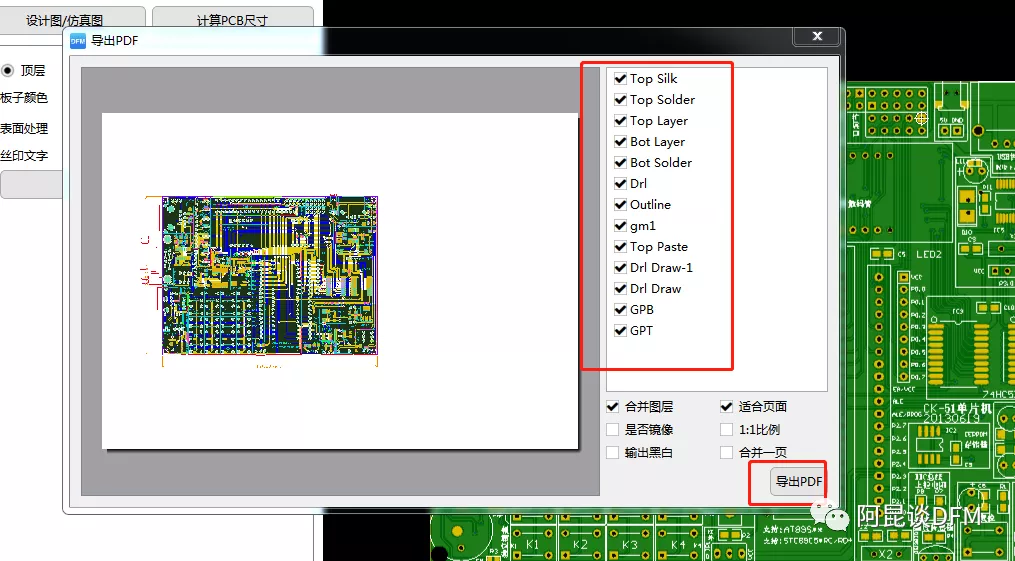
Task: Uncheck the Bot Layer checkbox
Action: tap(621, 141)
